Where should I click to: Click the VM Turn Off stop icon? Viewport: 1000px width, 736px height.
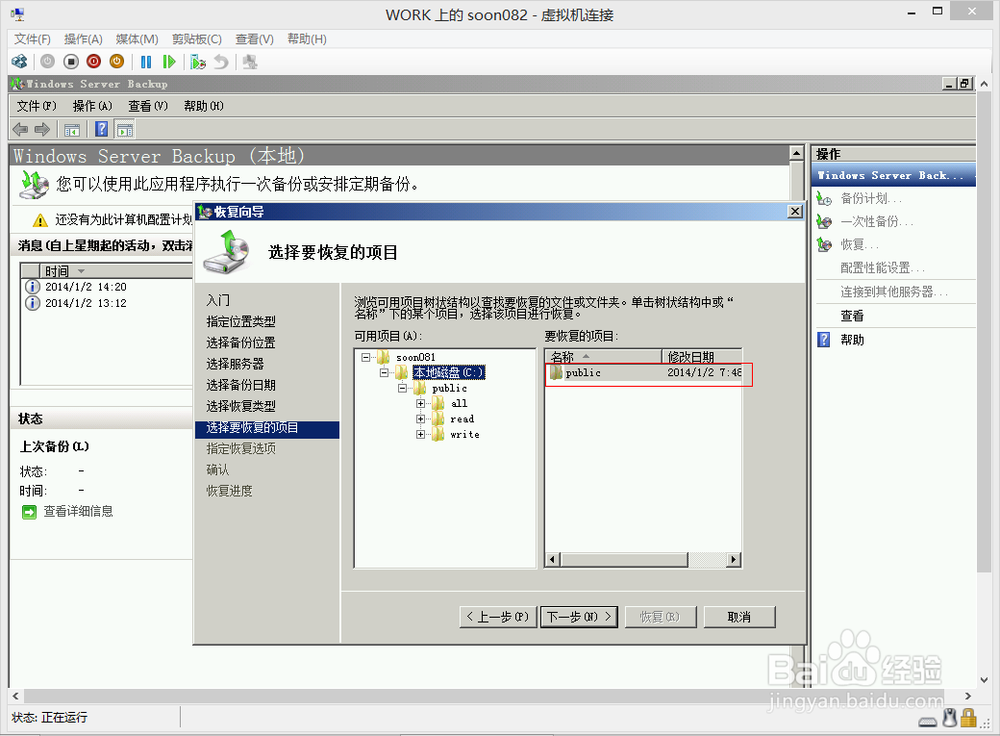(71, 62)
